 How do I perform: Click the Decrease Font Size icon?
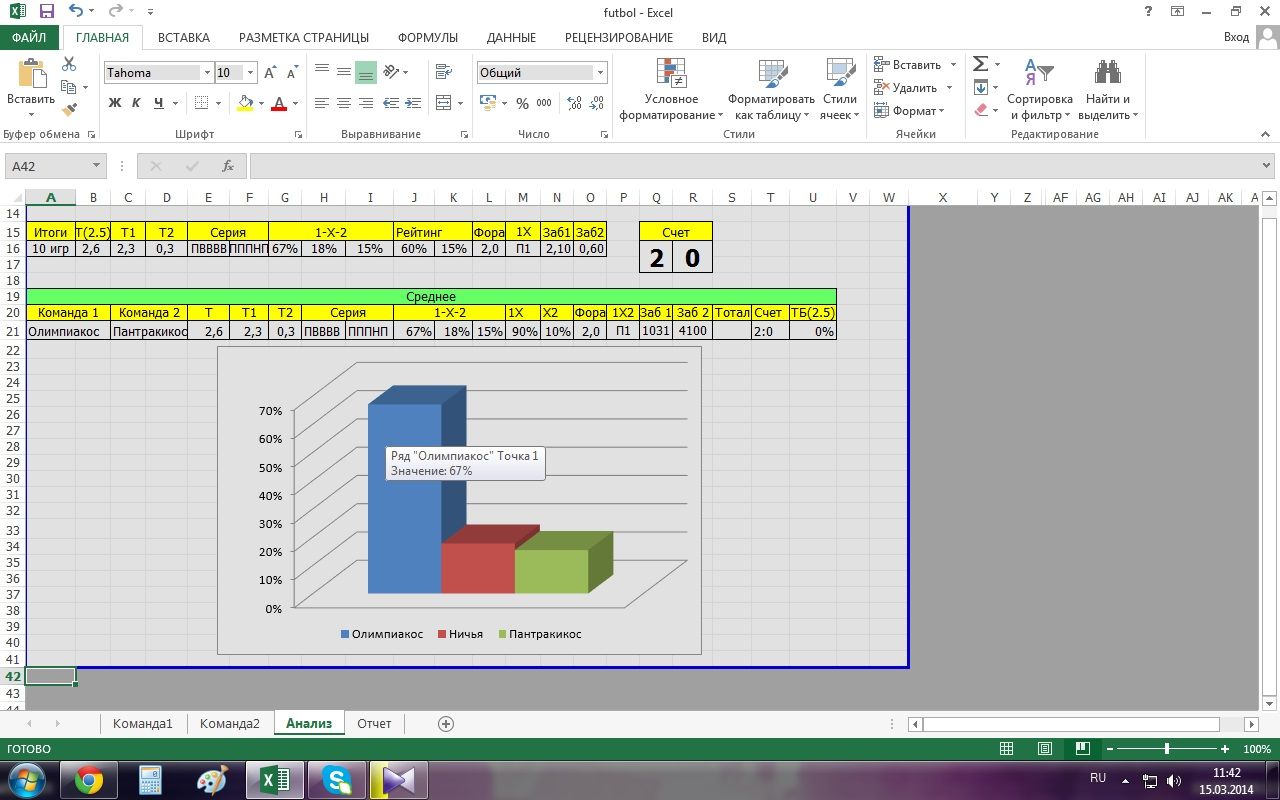[293, 73]
